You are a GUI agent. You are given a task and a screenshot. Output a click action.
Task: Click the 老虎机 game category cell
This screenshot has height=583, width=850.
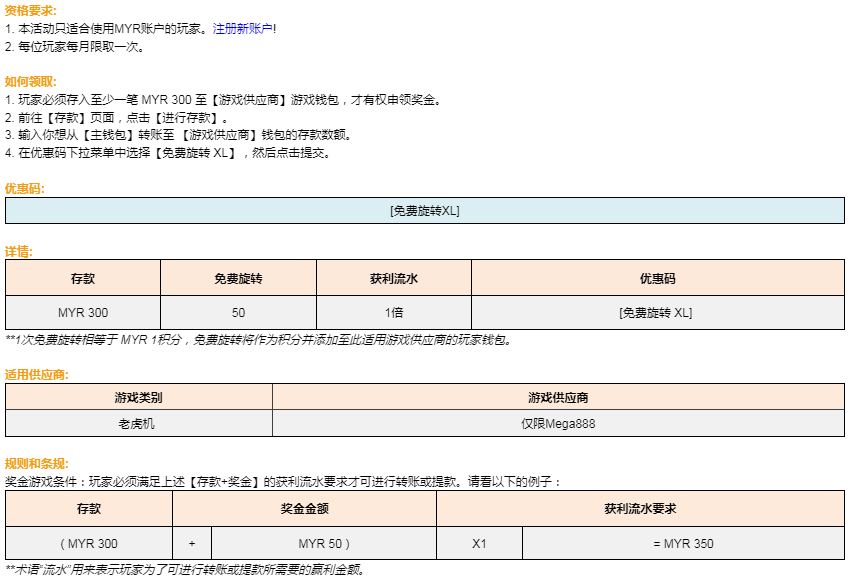(137, 423)
